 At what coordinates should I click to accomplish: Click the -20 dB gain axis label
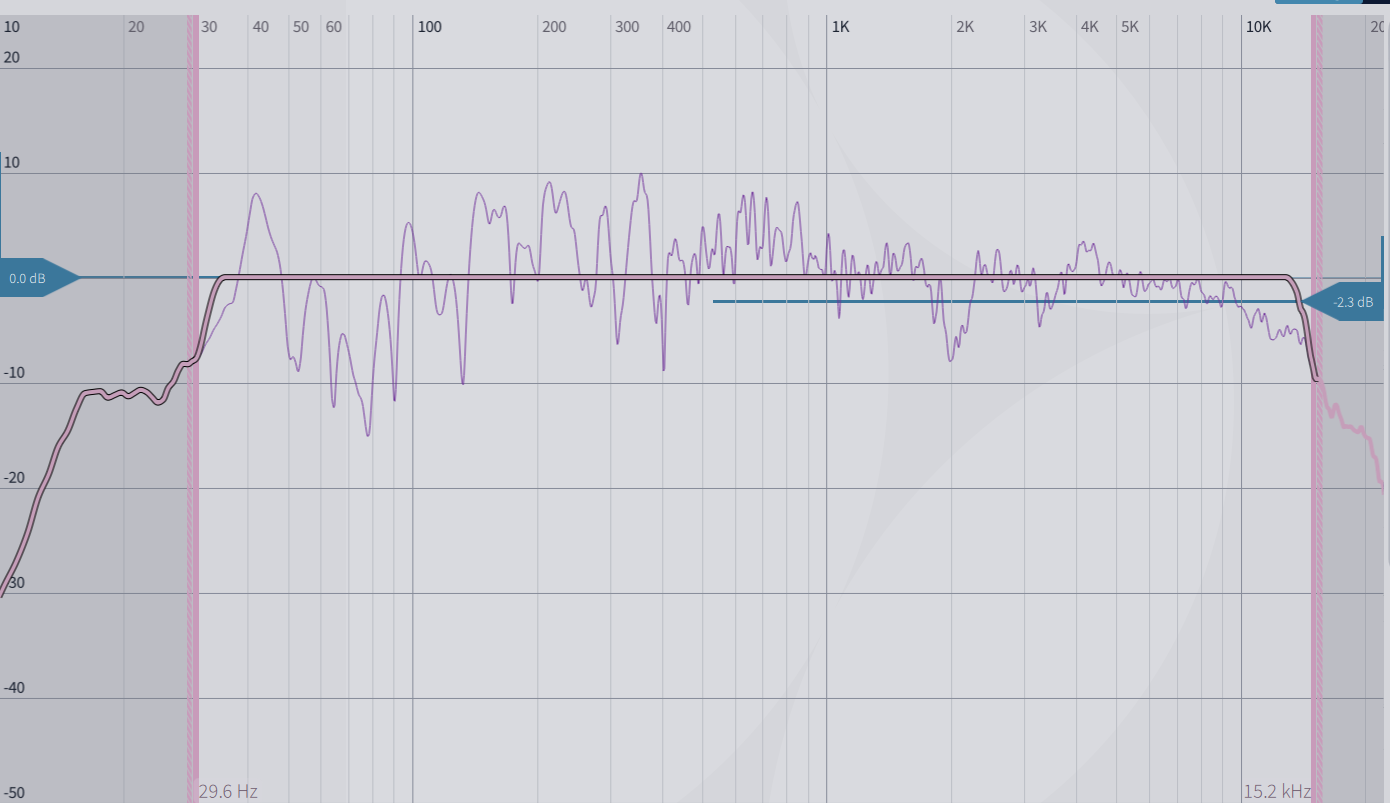12,478
